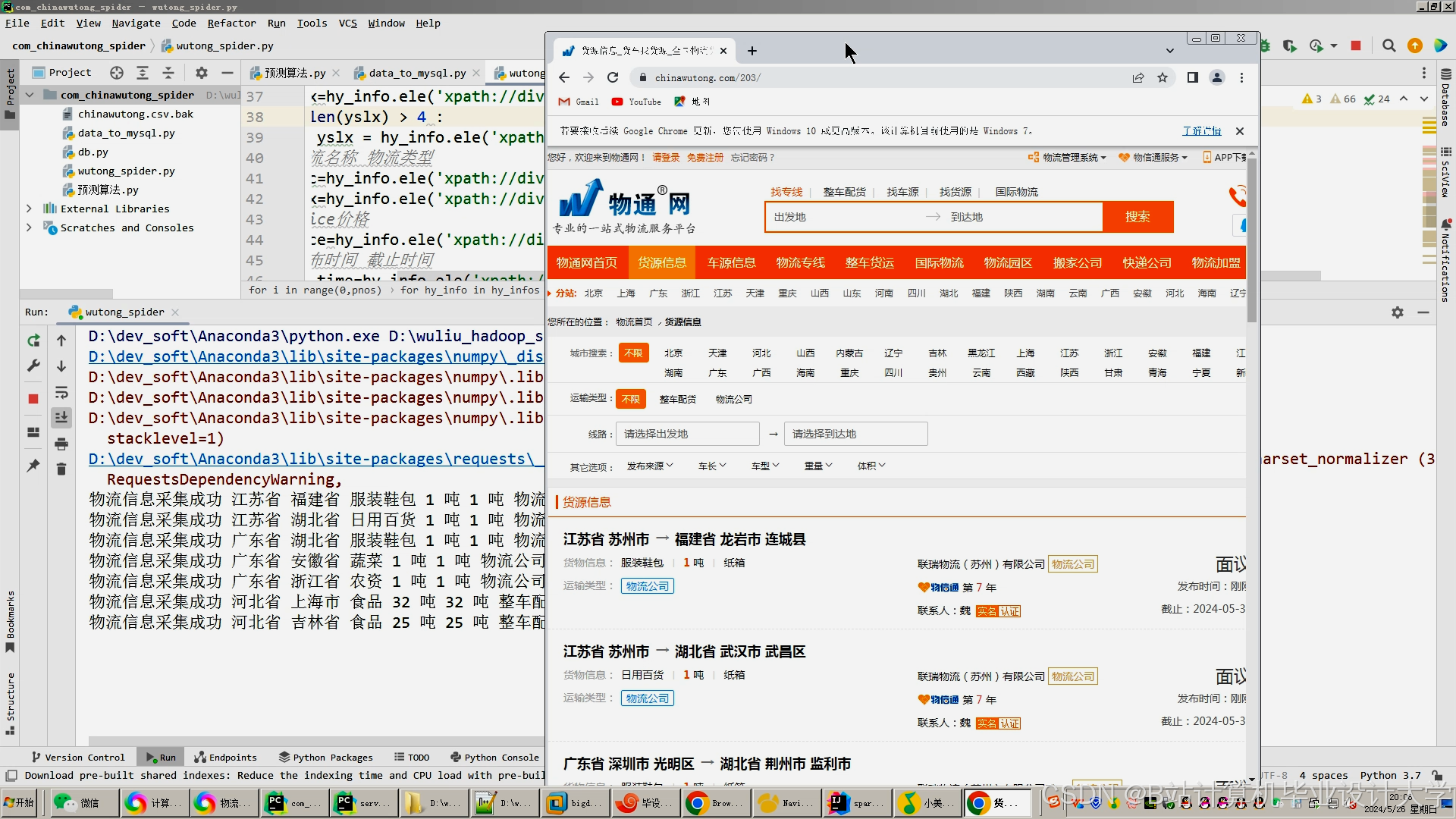Open Project panel settings gear
The height and width of the screenshot is (819, 1456).
[x=201, y=73]
